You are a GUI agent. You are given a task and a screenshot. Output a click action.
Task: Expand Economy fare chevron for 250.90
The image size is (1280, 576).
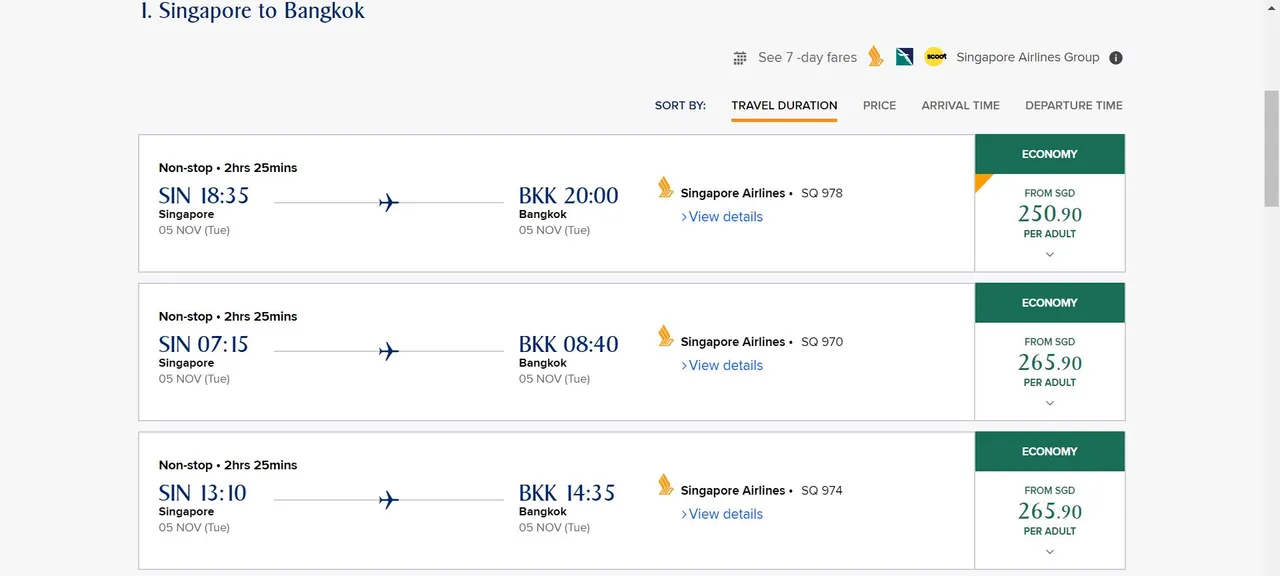1050,254
